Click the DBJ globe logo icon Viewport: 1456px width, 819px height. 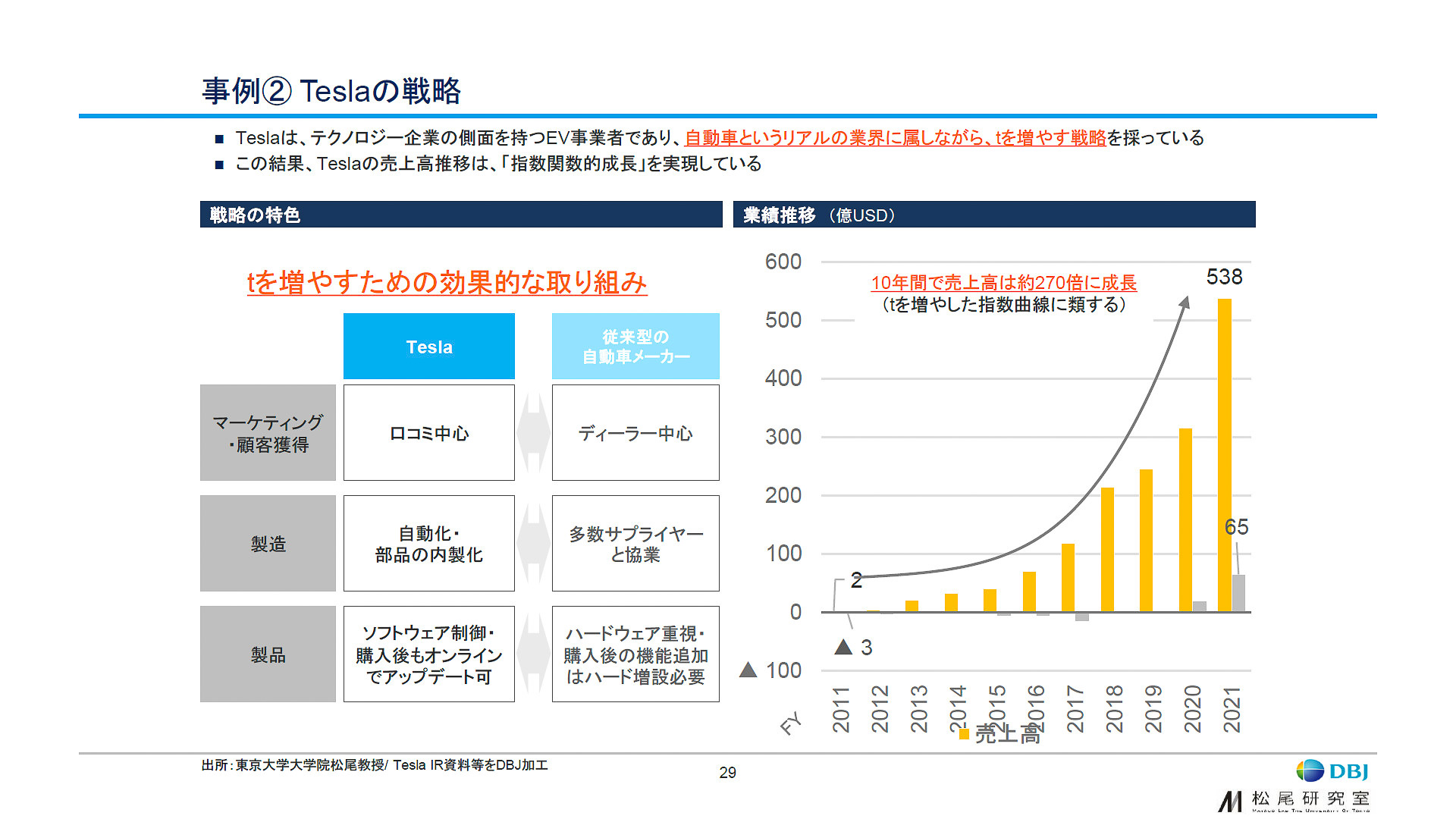1310,770
